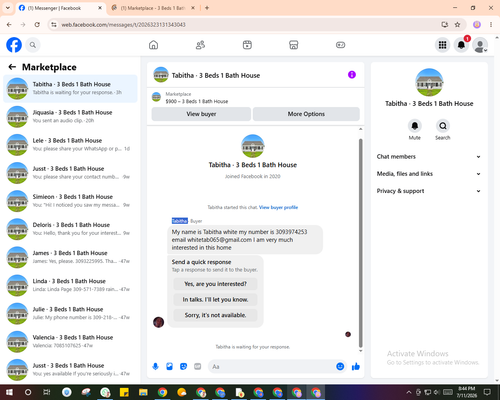The height and width of the screenshot is (400, 500).
Task: Open Valencia - 3 Beds 1 Bath House chat
Action: coord(70,341)
